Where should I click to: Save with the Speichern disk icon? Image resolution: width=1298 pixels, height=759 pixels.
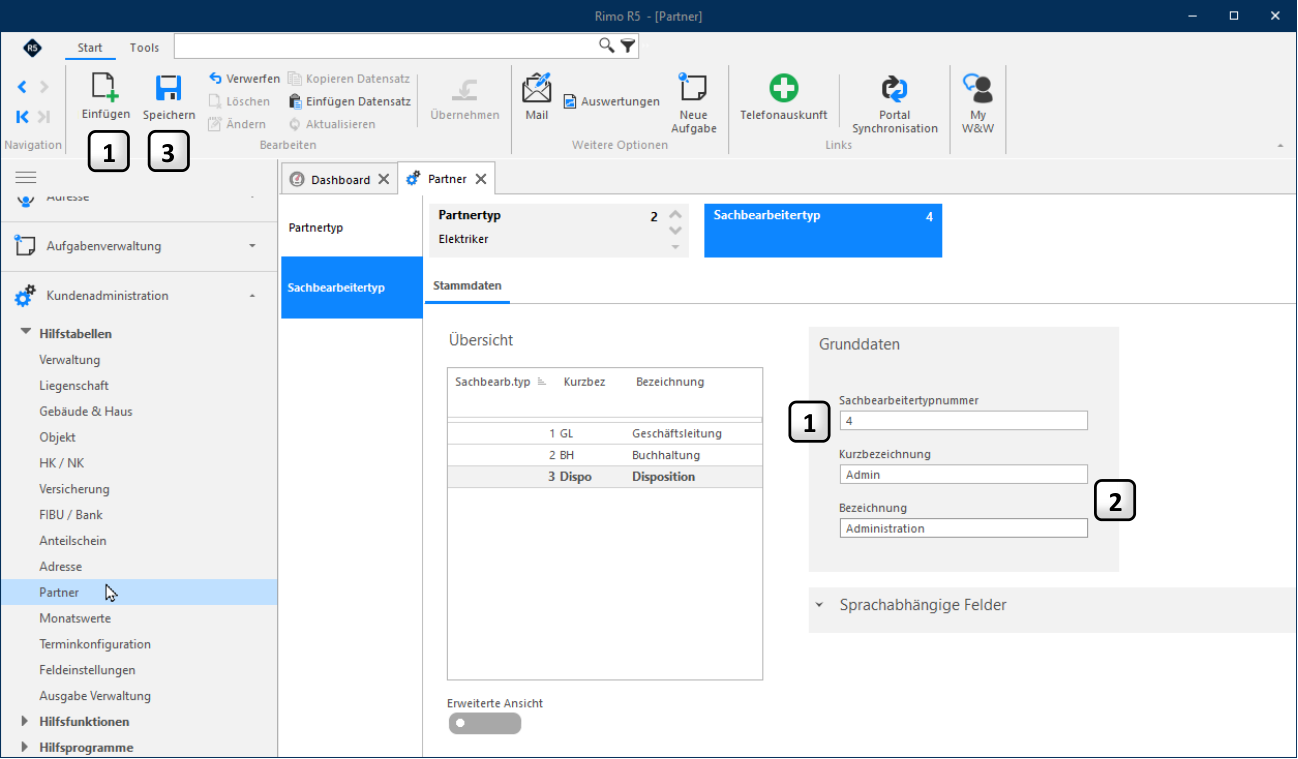[x=168, y=88]
